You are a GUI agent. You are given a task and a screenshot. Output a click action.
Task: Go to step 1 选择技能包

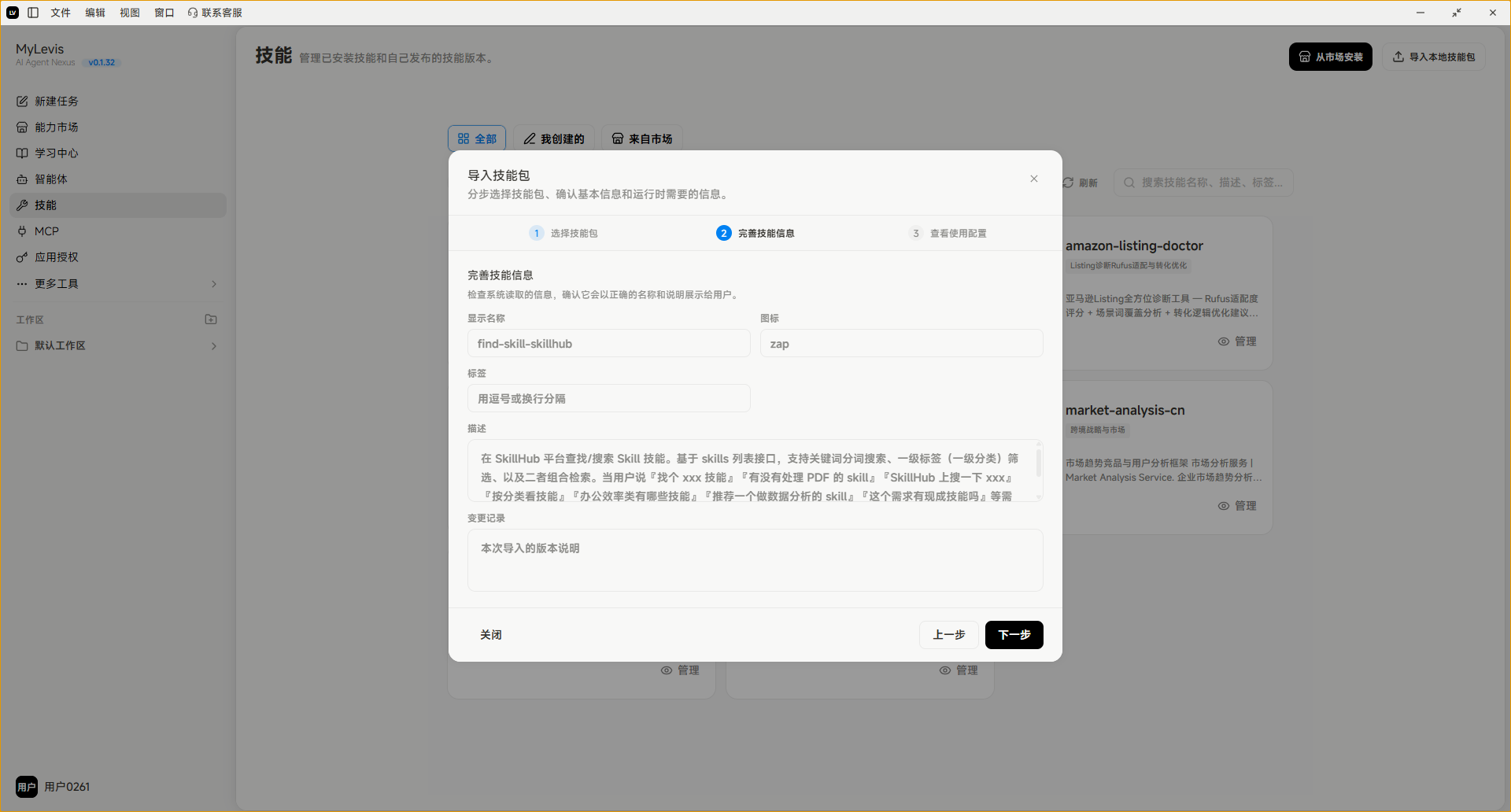(563, 233)
